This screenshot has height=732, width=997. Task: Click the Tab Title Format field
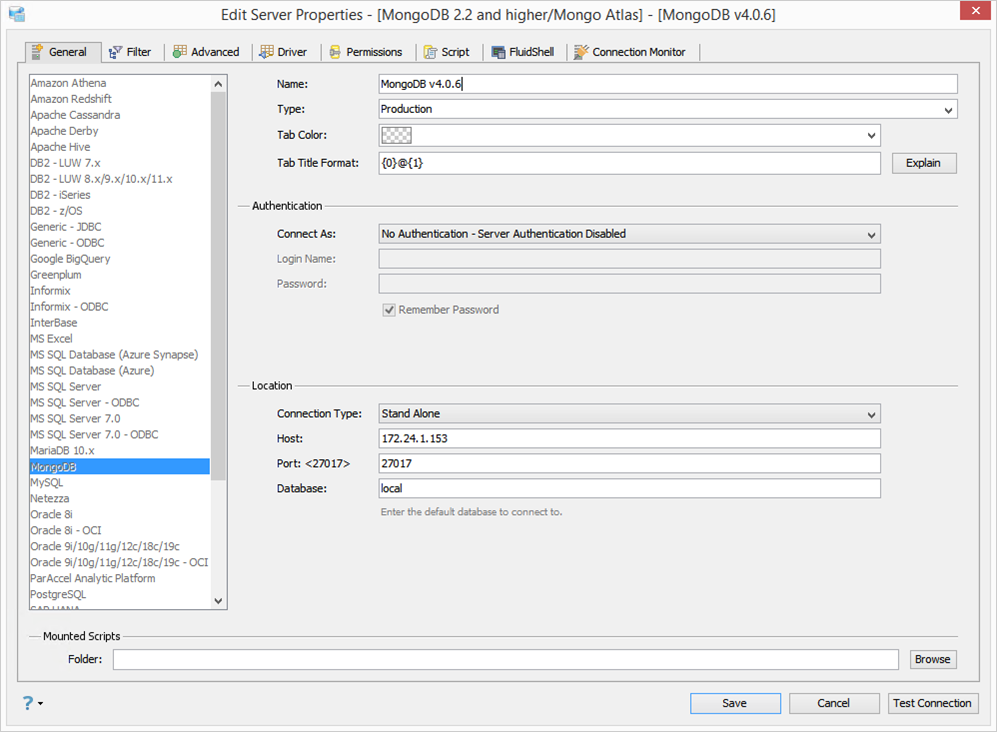click(629, 163)
